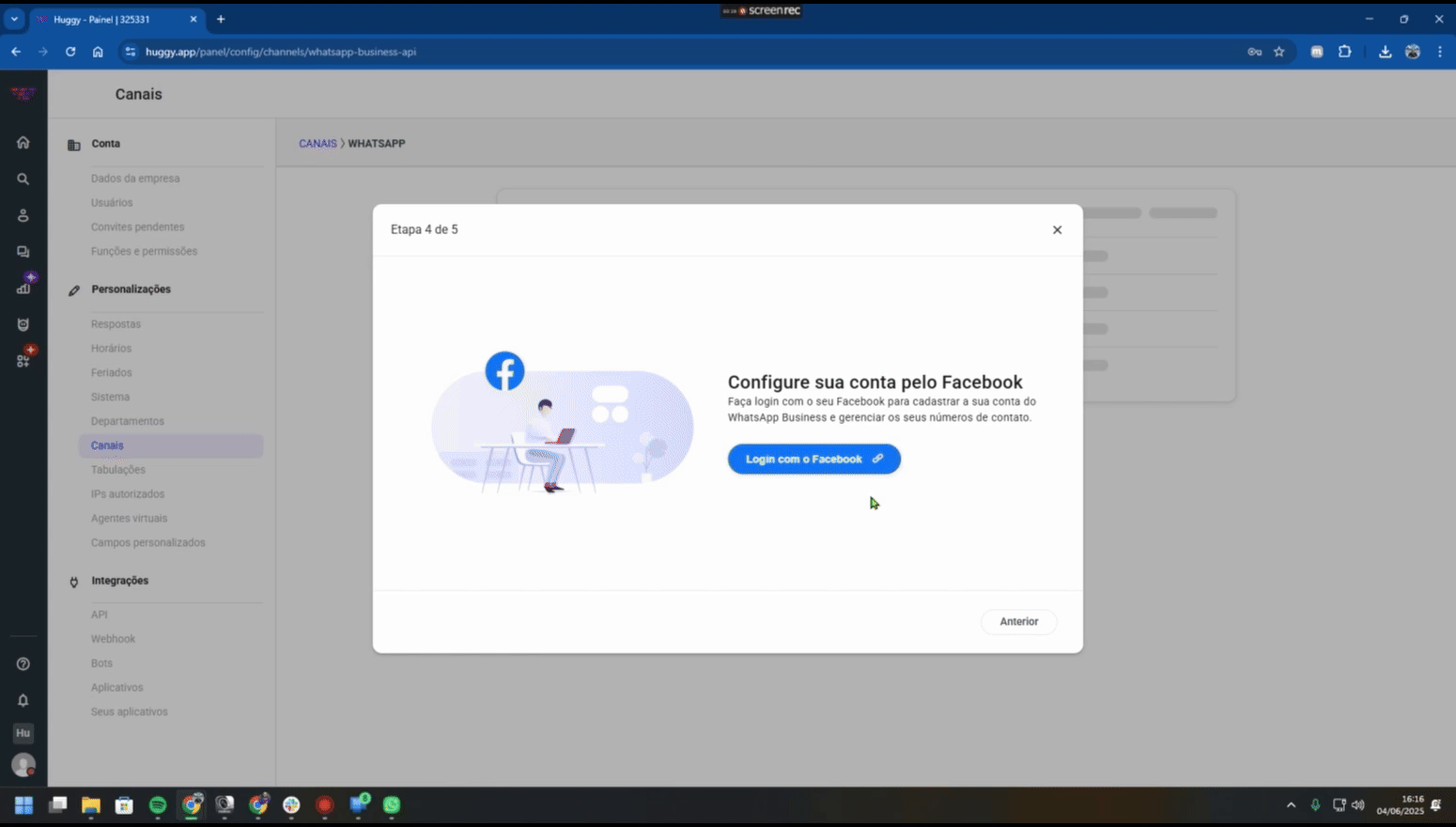
Task: Close the Etapa 4 de 5 dialog
Action: (x=1057, y=229)
